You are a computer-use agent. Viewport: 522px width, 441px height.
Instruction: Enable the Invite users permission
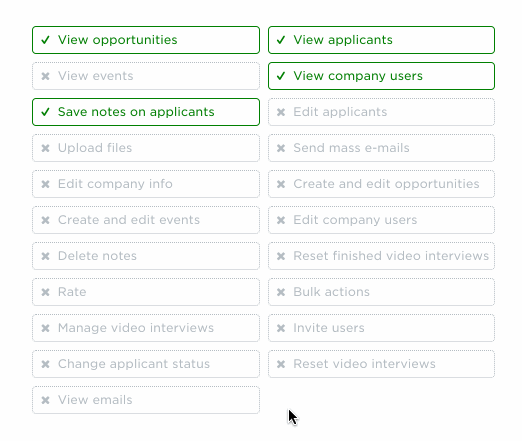click(381, 328)
